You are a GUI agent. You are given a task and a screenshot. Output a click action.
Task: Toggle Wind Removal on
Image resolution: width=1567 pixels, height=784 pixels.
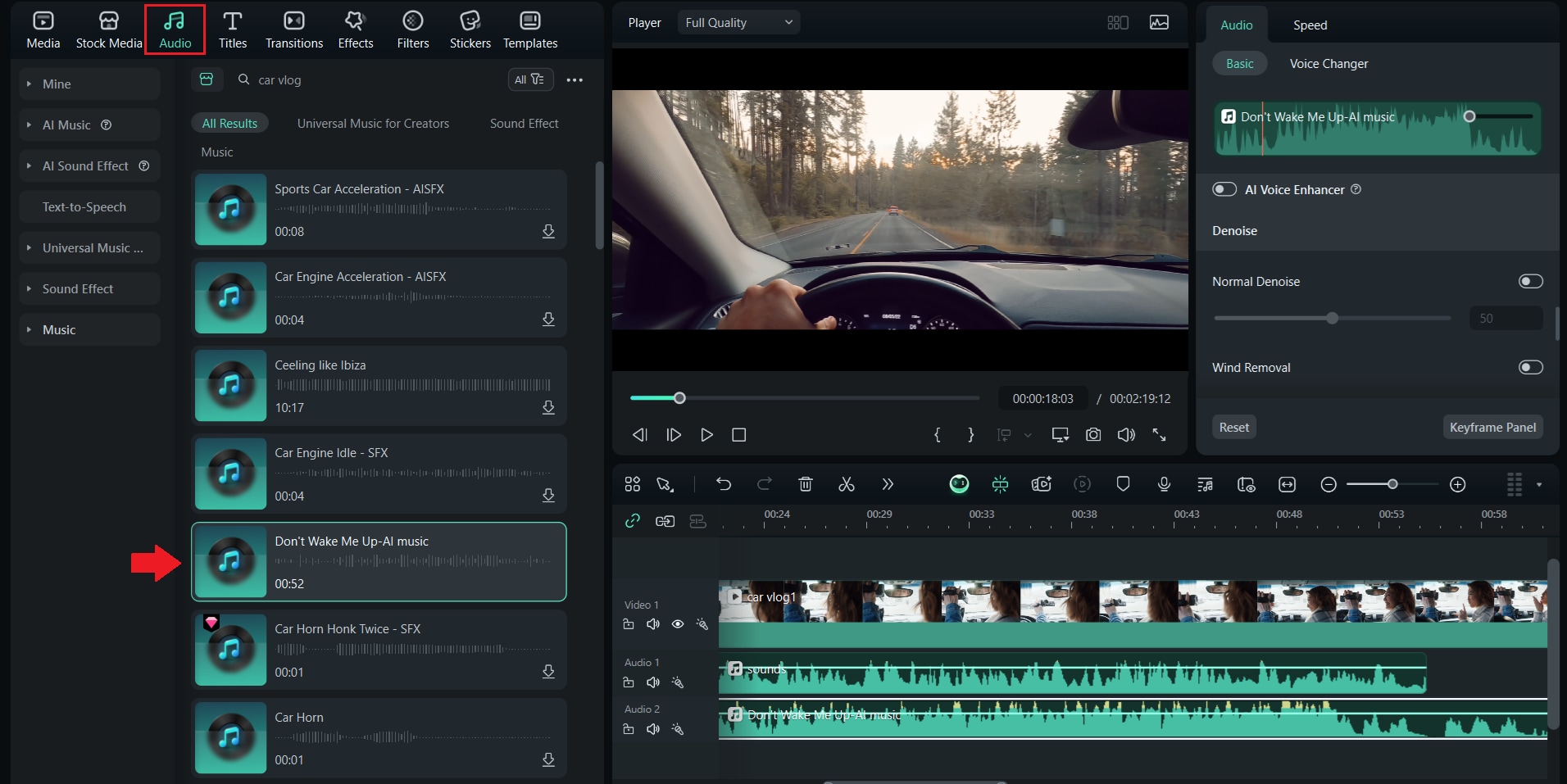coord(1530,368)
